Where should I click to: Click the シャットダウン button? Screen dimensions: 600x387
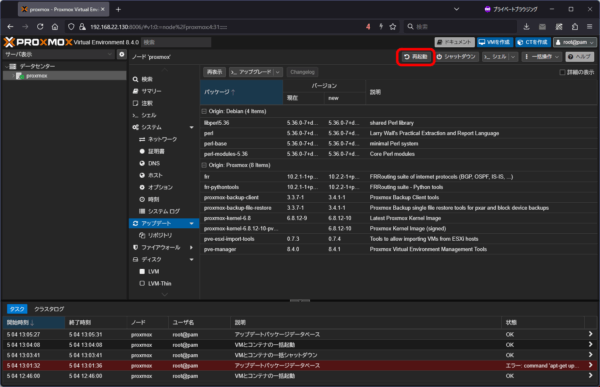tap(457, 57)
